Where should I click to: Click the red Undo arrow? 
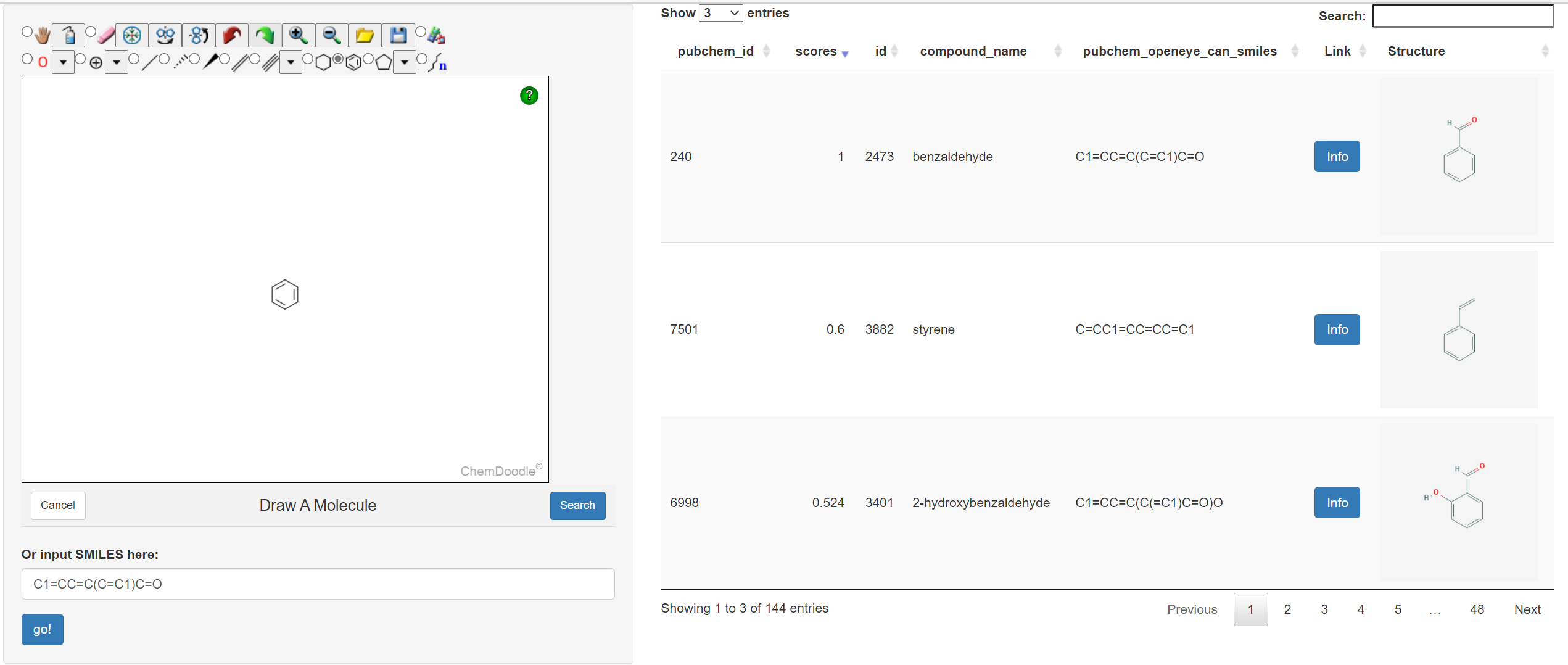point(232,36)
